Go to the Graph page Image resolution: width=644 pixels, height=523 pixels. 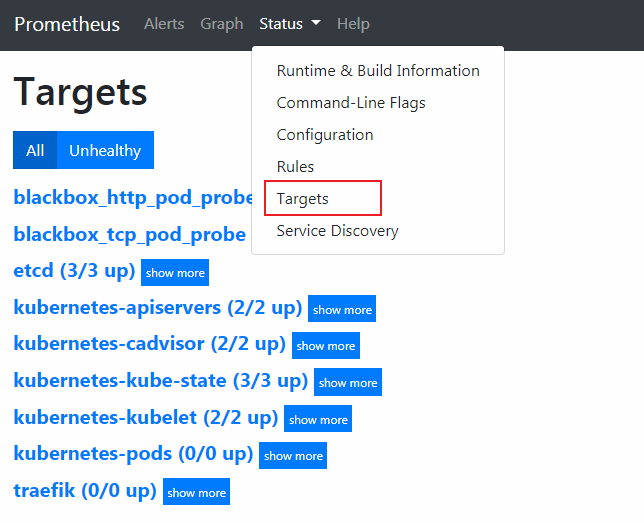tap(222, 24)
